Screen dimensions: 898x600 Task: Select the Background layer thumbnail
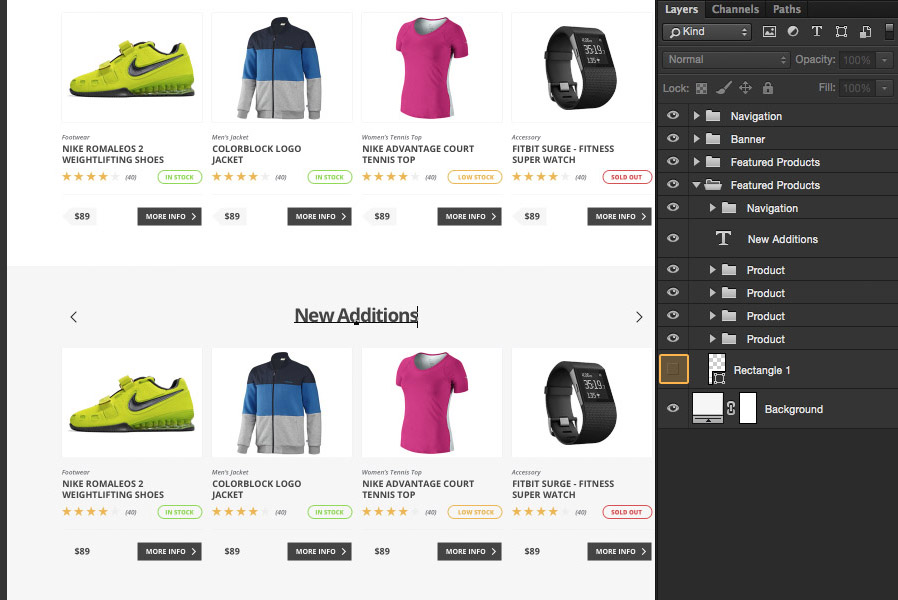(x=708, y=408)
